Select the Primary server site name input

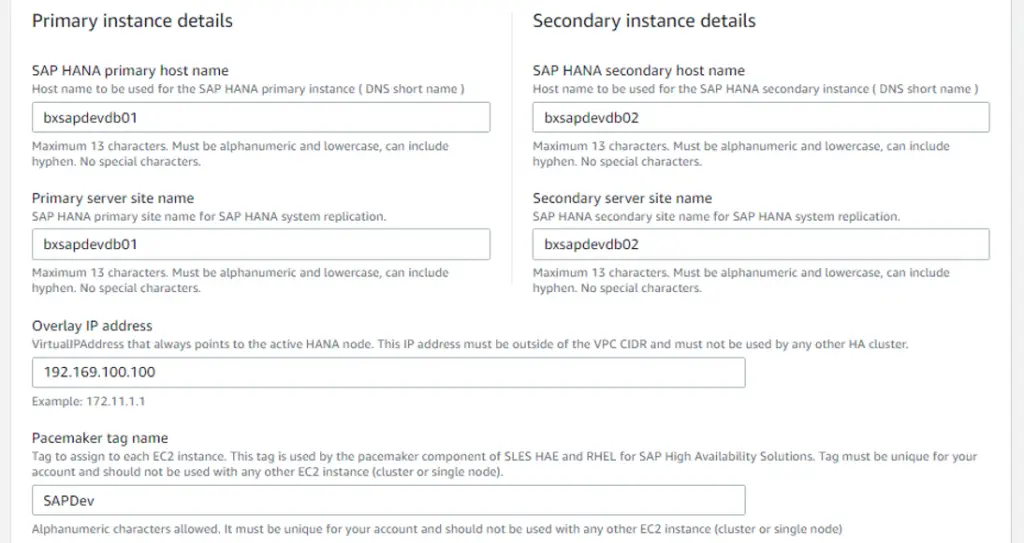(261, 244)
